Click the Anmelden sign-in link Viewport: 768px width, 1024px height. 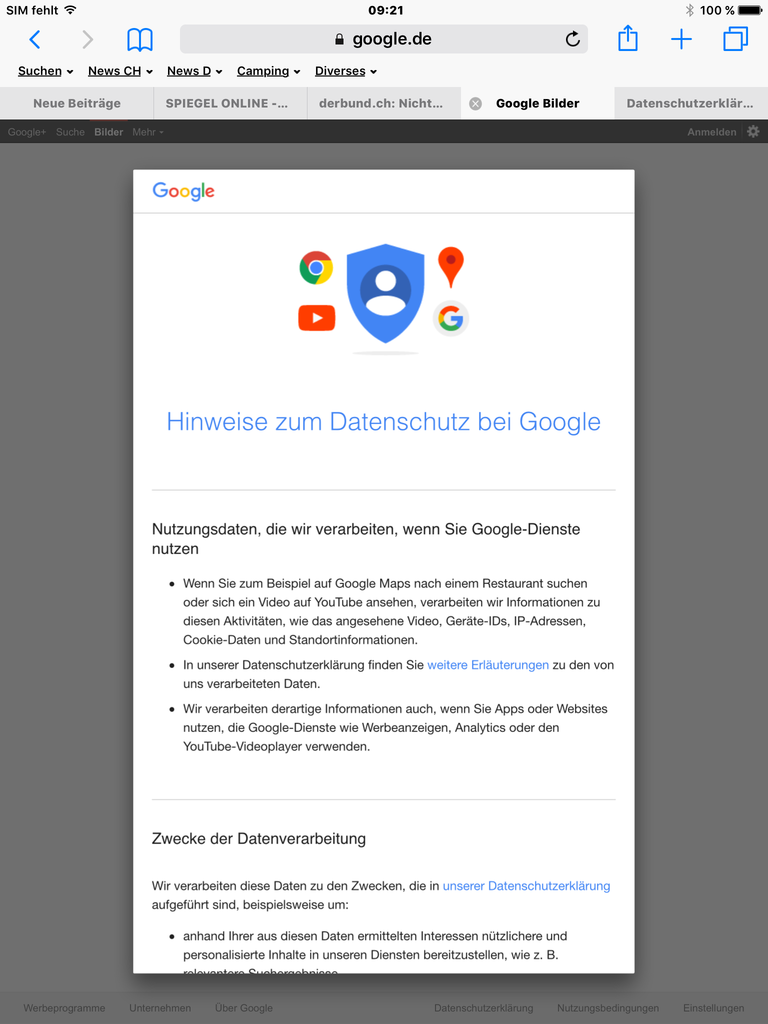tap(711, 132)
